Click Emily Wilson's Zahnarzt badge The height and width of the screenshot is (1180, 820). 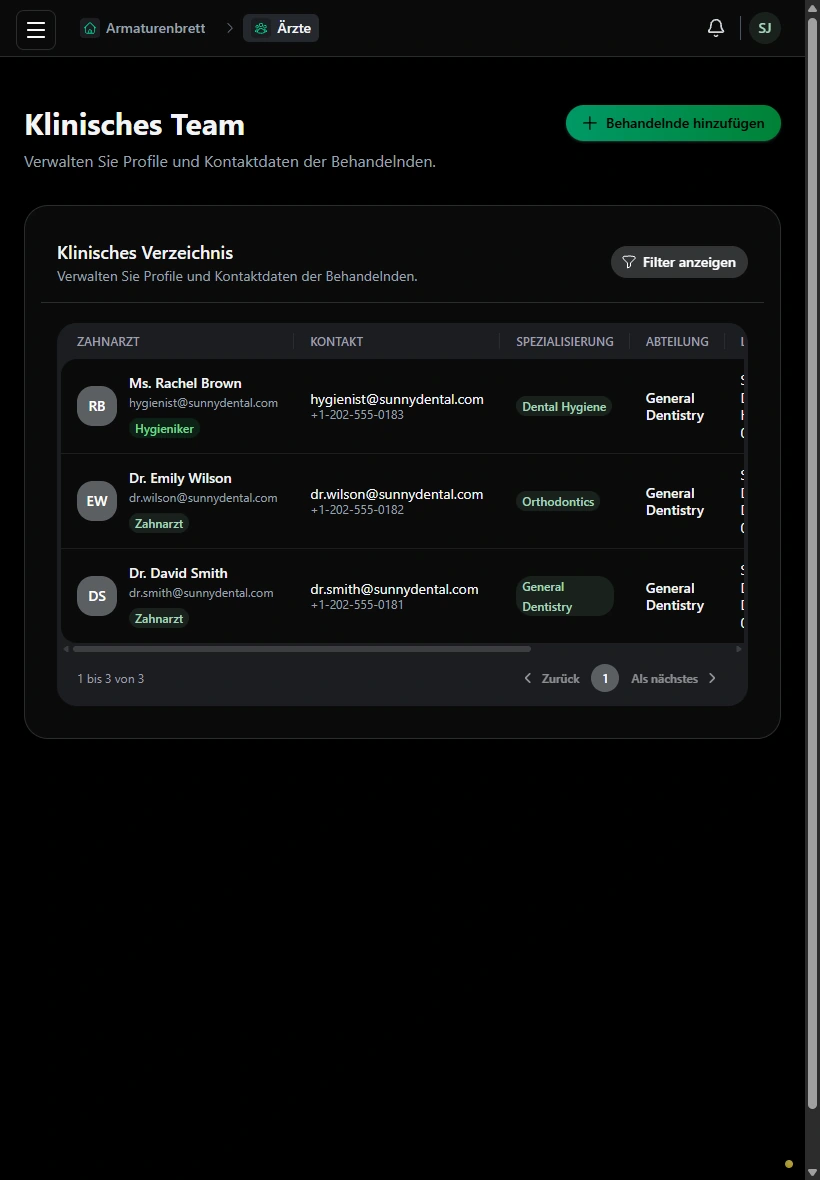click(x=159, y=524)
